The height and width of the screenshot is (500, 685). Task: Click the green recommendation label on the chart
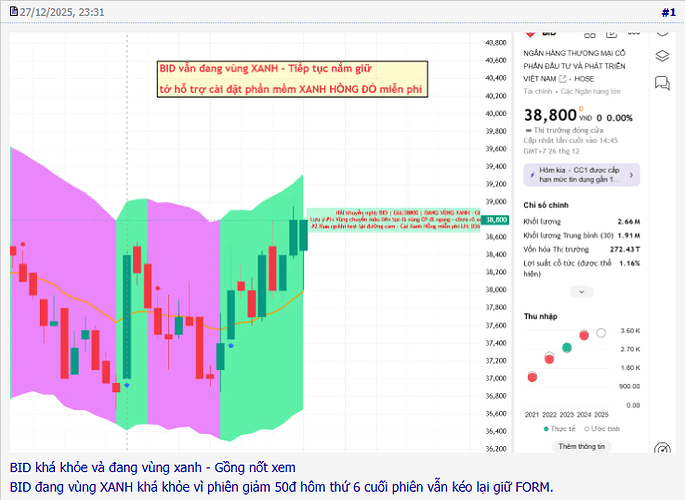click(x=394, y=220)
